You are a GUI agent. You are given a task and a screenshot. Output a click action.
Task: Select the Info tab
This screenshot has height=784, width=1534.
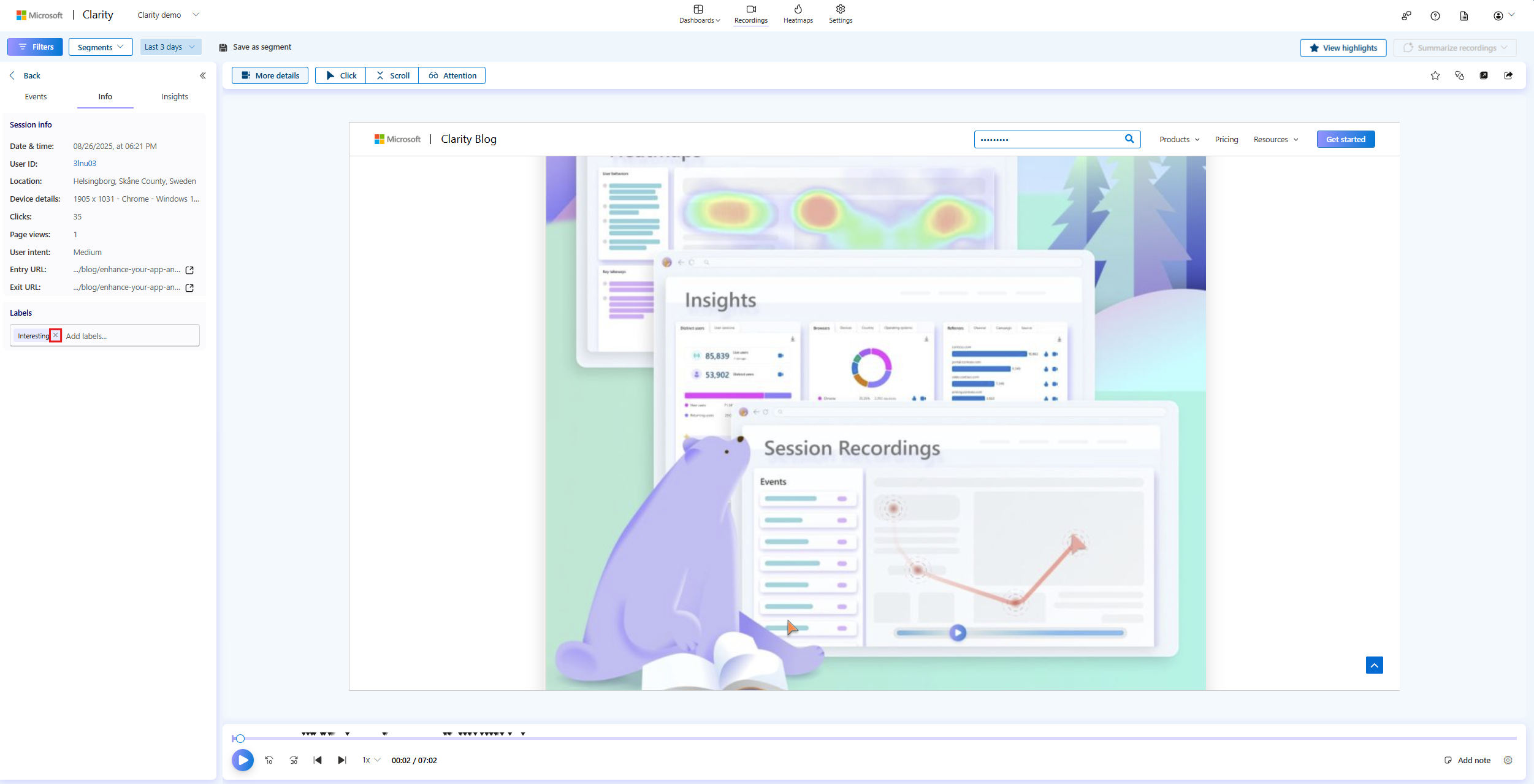[x=105, y=97]
